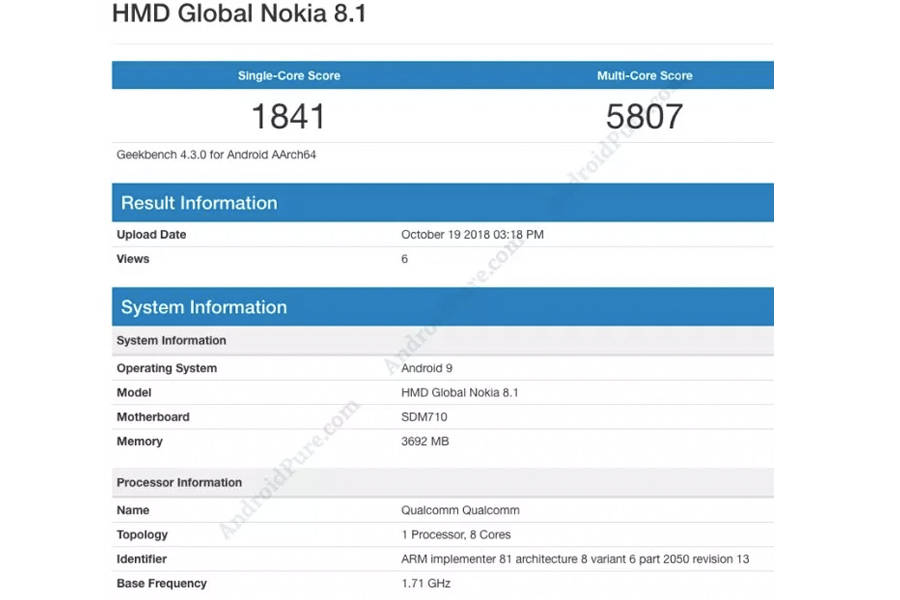Select the Multi-Core Score header
900x600 pixels.
[645, 76]
